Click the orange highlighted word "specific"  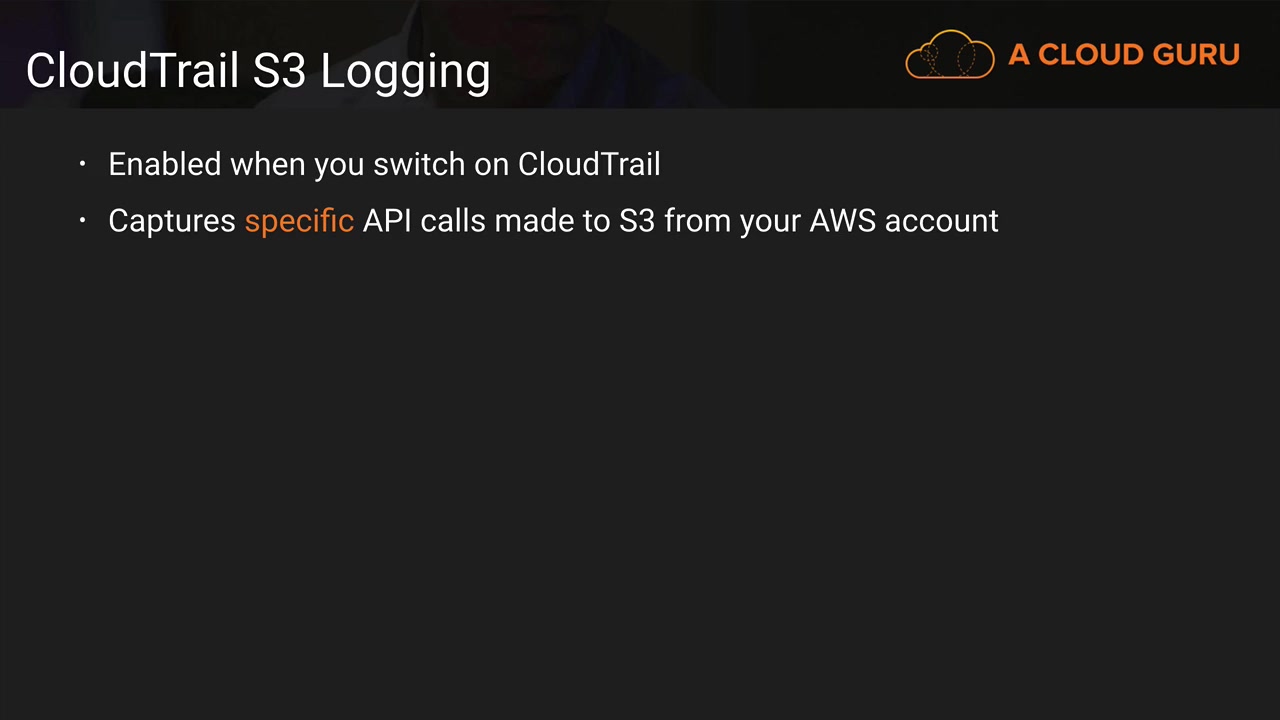pyautogui.click(x=299, y=220)
